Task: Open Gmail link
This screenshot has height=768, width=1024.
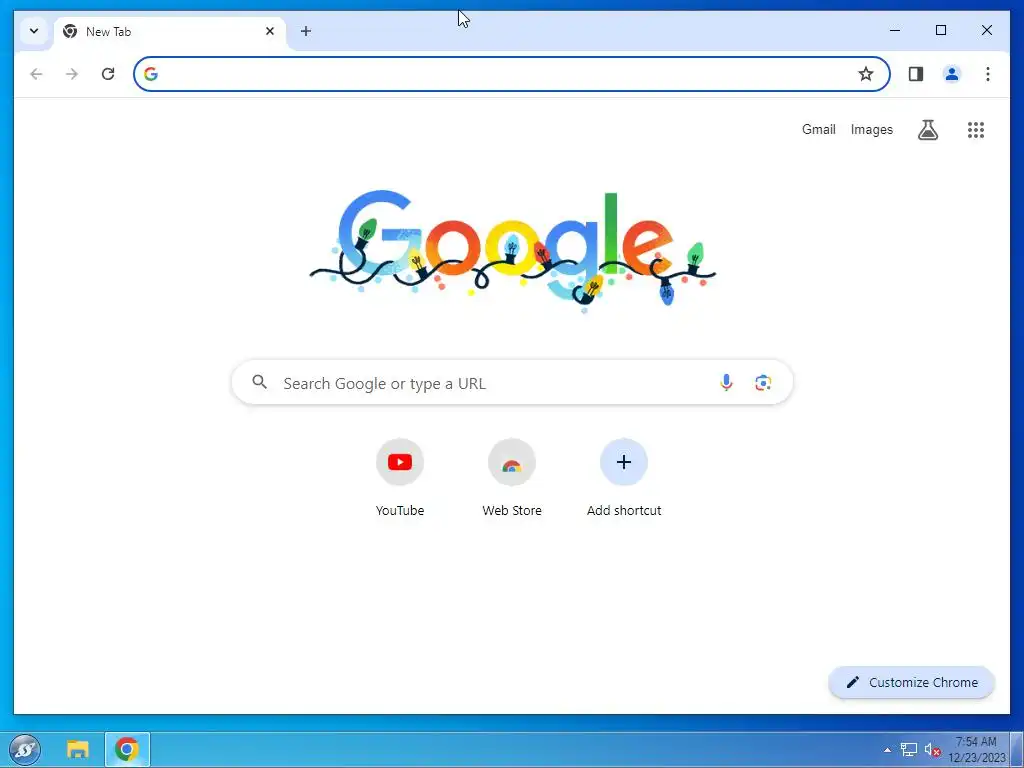Action: tap(818, 129)
